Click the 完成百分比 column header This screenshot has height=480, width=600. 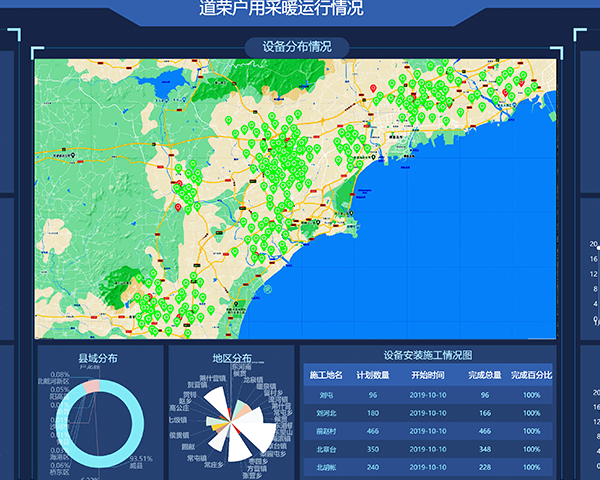(531, 375)
